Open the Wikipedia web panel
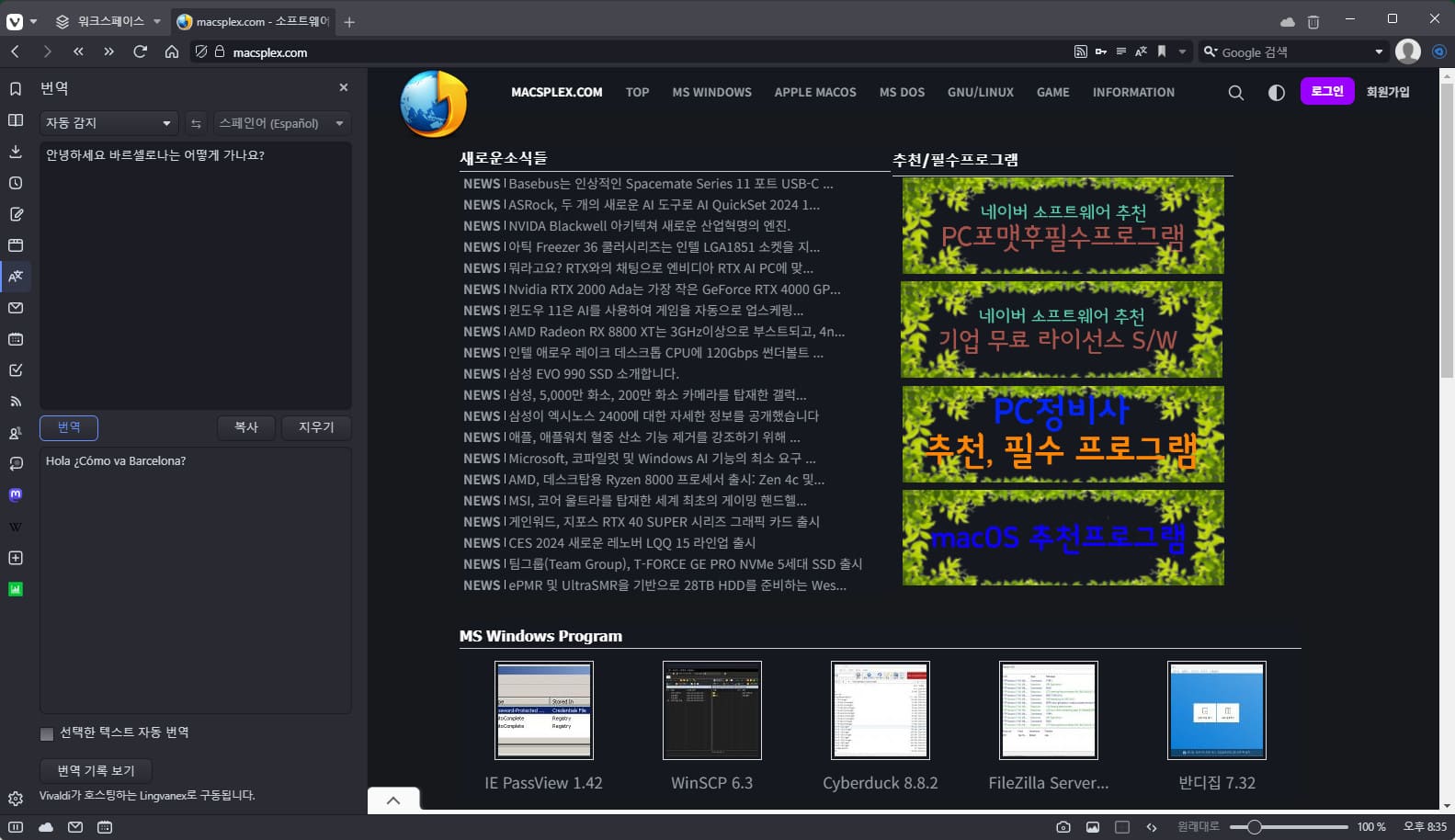This screenshot has height=840, width=1455. click(x=16, y=527)
